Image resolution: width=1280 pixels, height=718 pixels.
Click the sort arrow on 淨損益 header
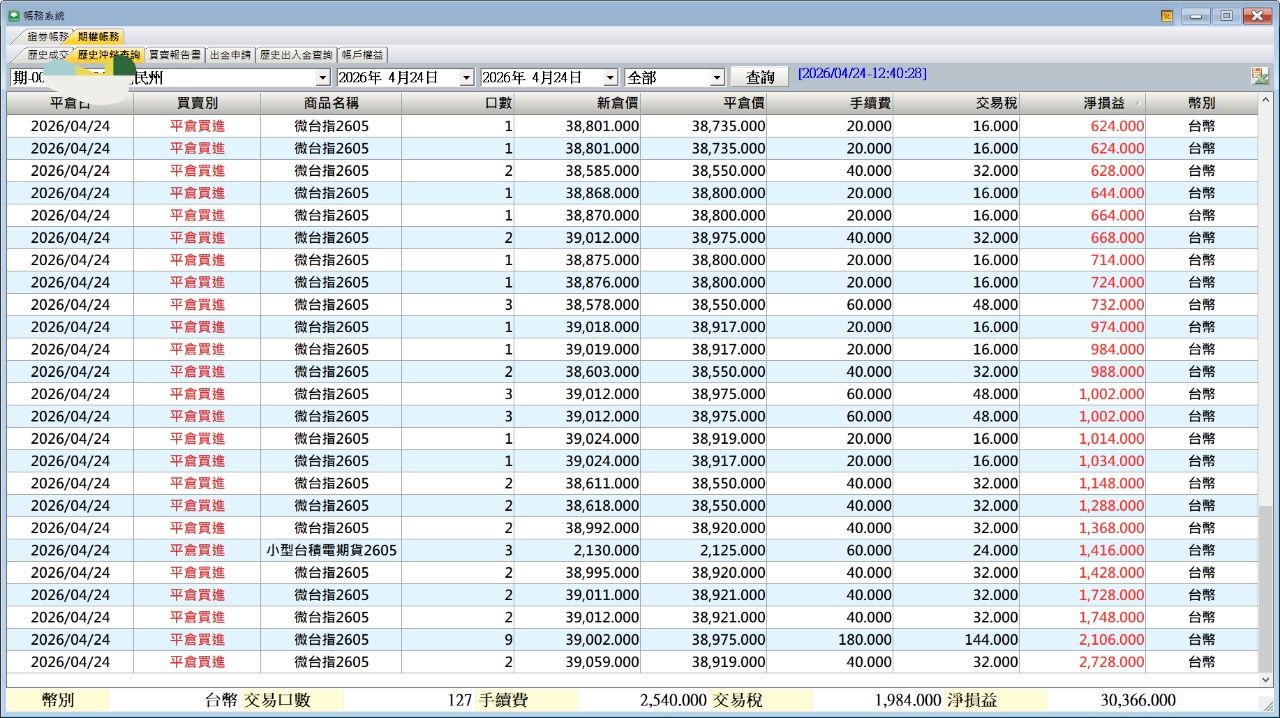click(x=1136, y=104)
